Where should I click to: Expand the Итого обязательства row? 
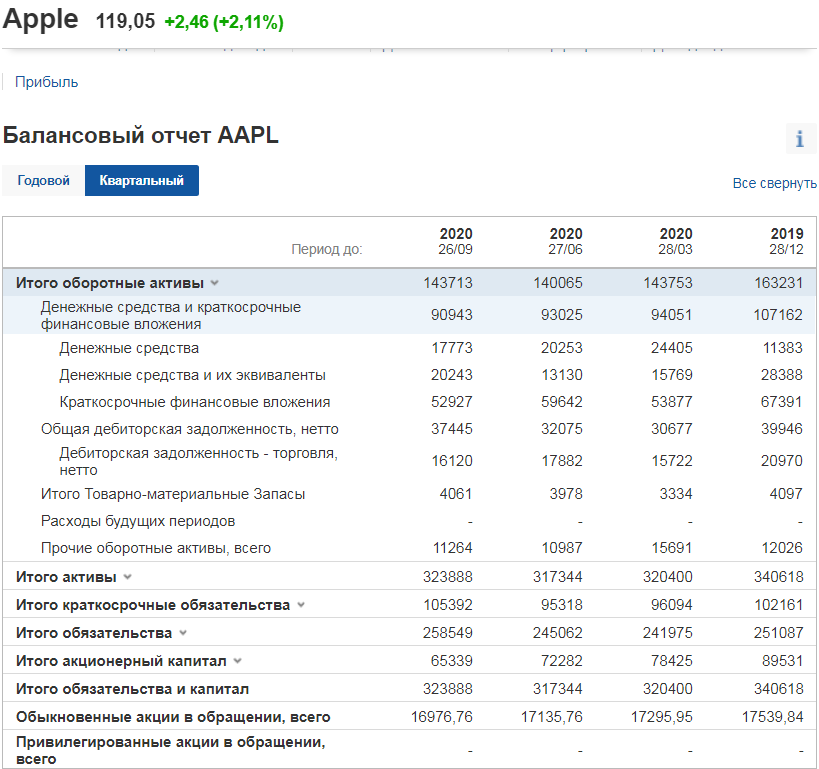coord(183,633)
